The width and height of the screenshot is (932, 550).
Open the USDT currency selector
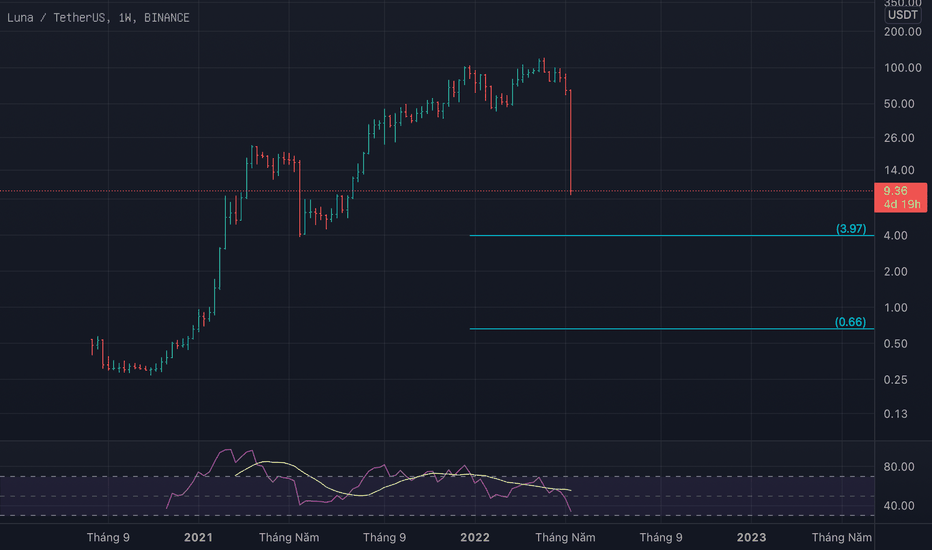click(903, 14)
